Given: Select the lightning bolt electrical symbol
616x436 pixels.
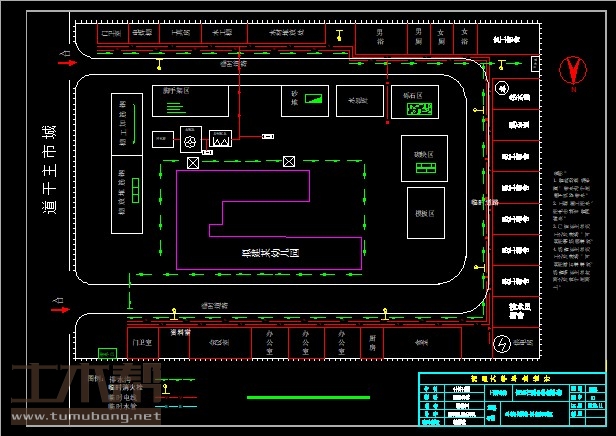Looking at the screenshot, I should pos(504,344).
